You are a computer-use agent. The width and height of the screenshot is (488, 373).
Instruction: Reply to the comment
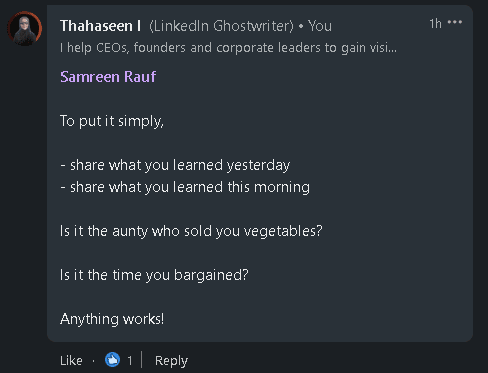click(x=171, y=361)
